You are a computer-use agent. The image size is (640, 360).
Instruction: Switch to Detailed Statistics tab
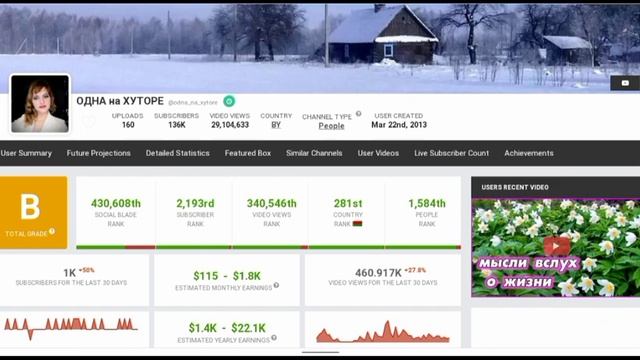(178, 153)
